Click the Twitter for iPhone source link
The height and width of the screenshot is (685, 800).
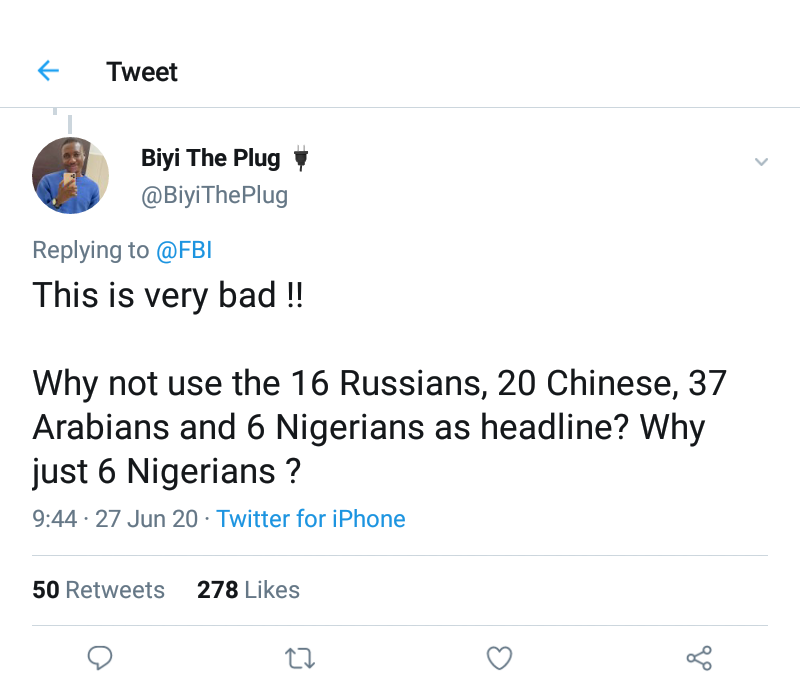tap(310, 519)
